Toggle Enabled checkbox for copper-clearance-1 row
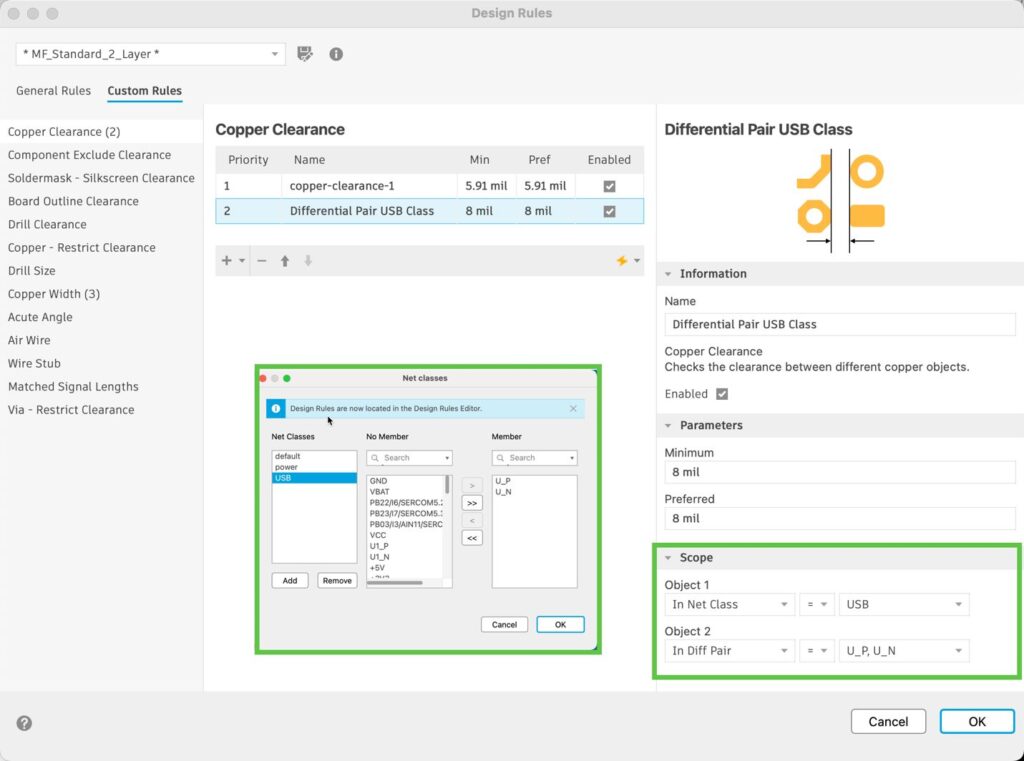 pos(609,186)
